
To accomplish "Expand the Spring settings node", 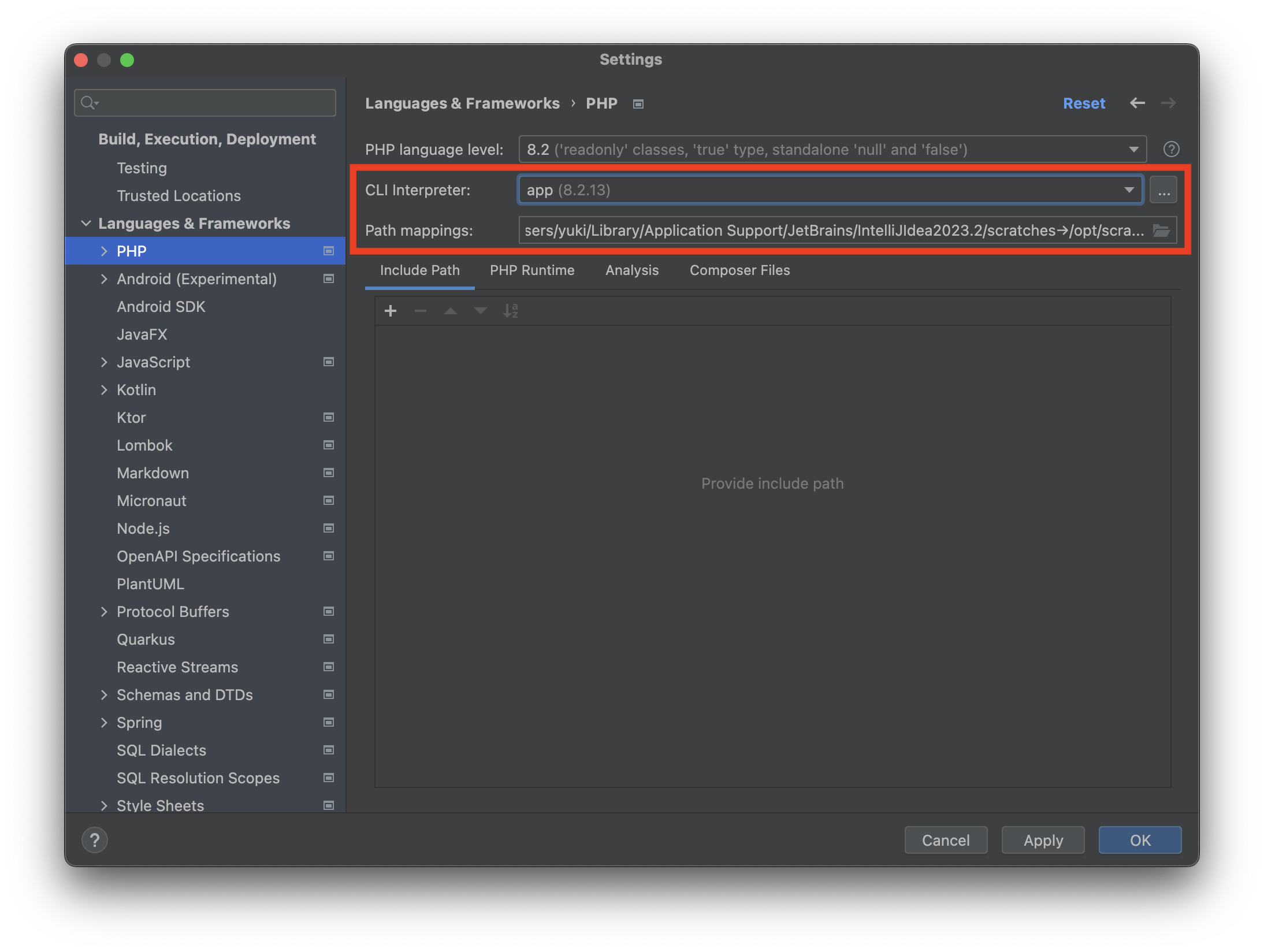I will click(x=104, y=723).
